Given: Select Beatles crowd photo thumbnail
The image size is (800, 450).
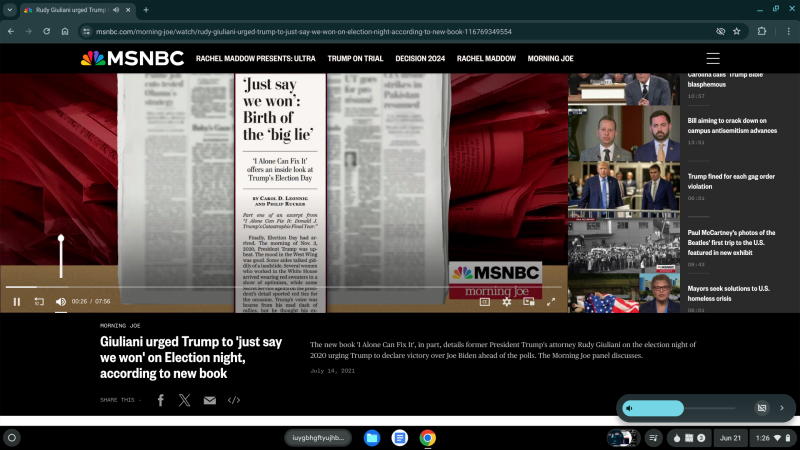Looking at the screenshot, I should [x=624, y=245].
